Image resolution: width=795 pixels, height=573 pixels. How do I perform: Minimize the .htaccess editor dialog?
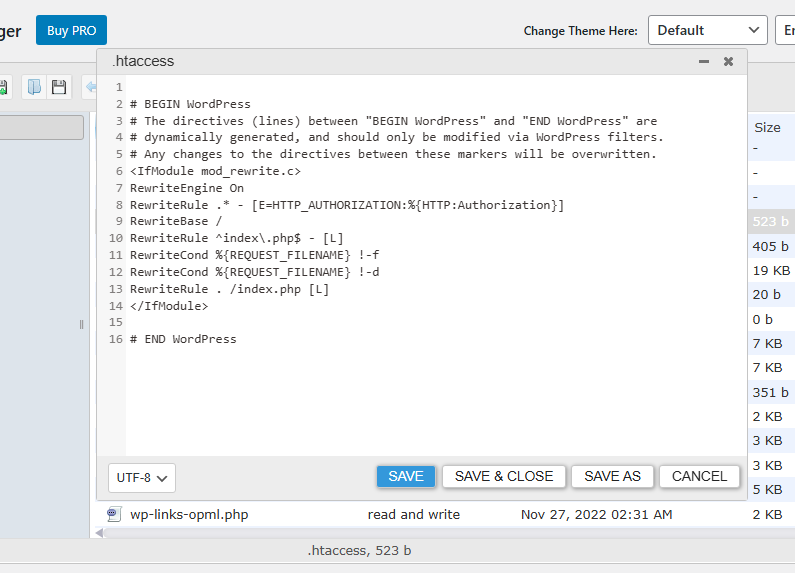(x=704, y=61)
